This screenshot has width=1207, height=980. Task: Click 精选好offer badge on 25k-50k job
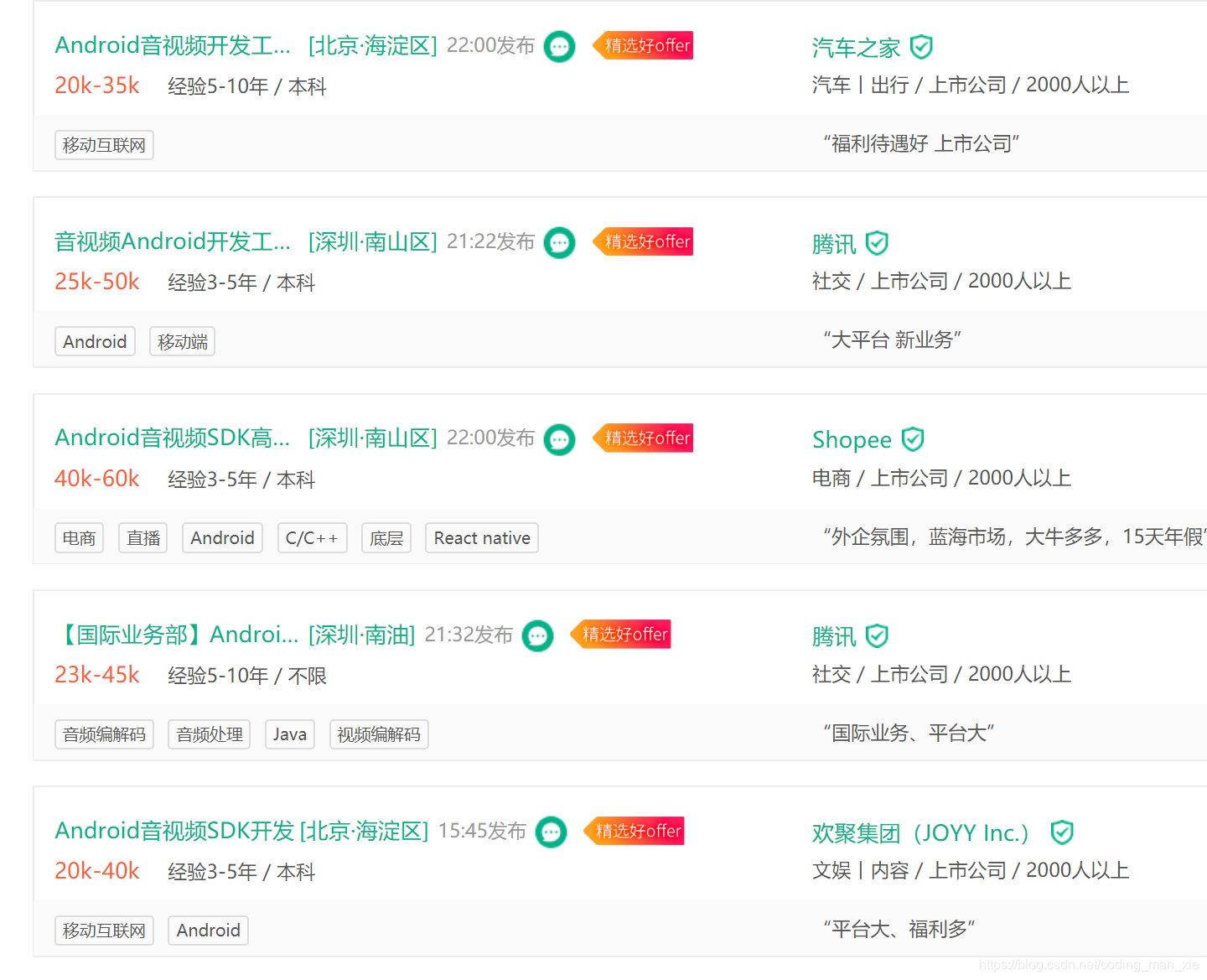(x=643, y=241)
